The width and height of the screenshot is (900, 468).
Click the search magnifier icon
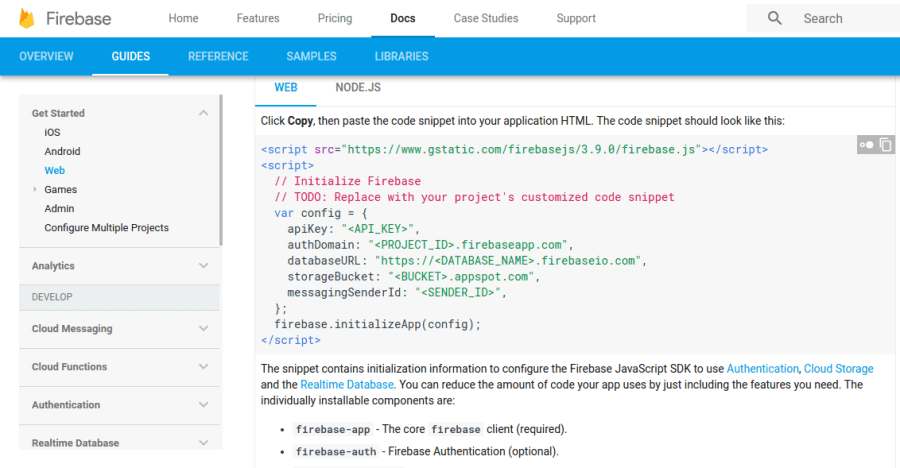point(774,18)
